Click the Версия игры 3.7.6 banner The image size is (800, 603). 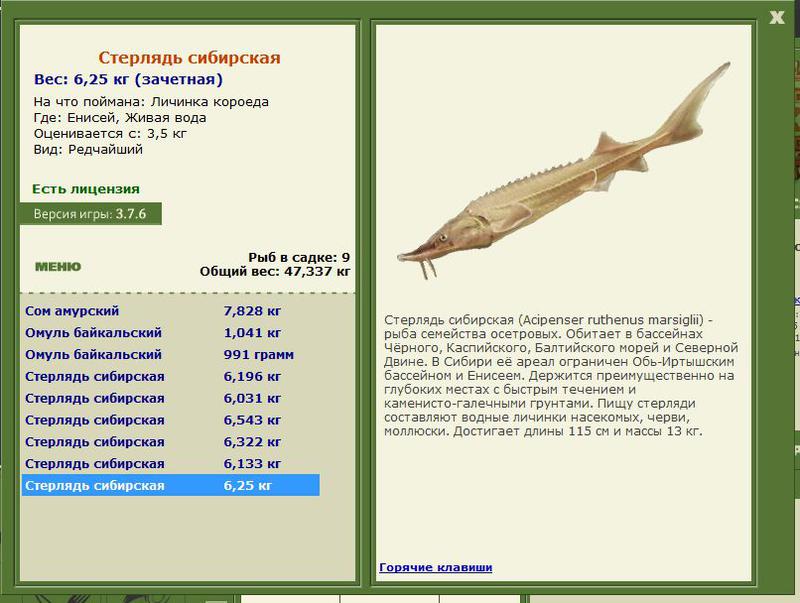tap(90, 214)
